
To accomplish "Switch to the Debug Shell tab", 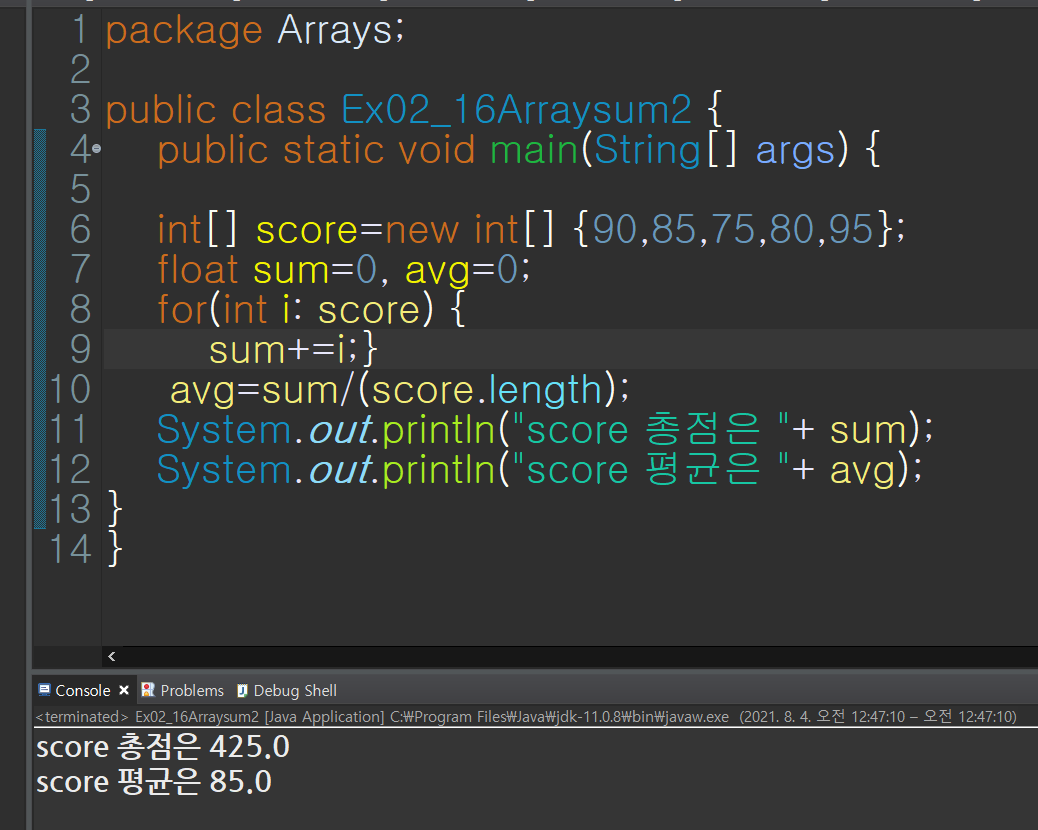I will pyautogui.click(x=295, y=690).
